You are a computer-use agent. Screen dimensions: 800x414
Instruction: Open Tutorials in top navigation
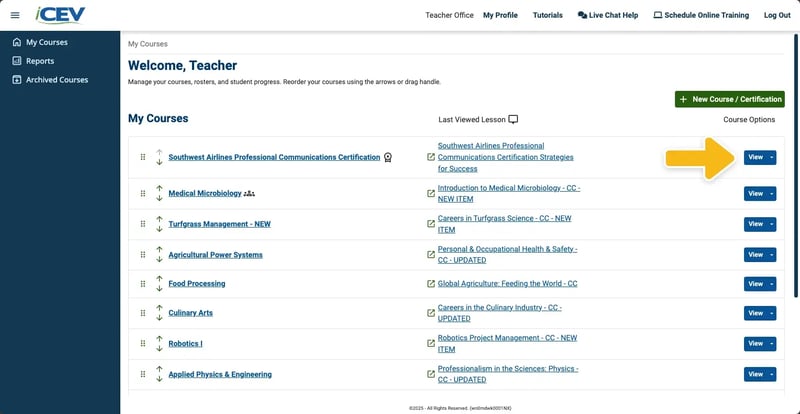(x=548, y=15)
